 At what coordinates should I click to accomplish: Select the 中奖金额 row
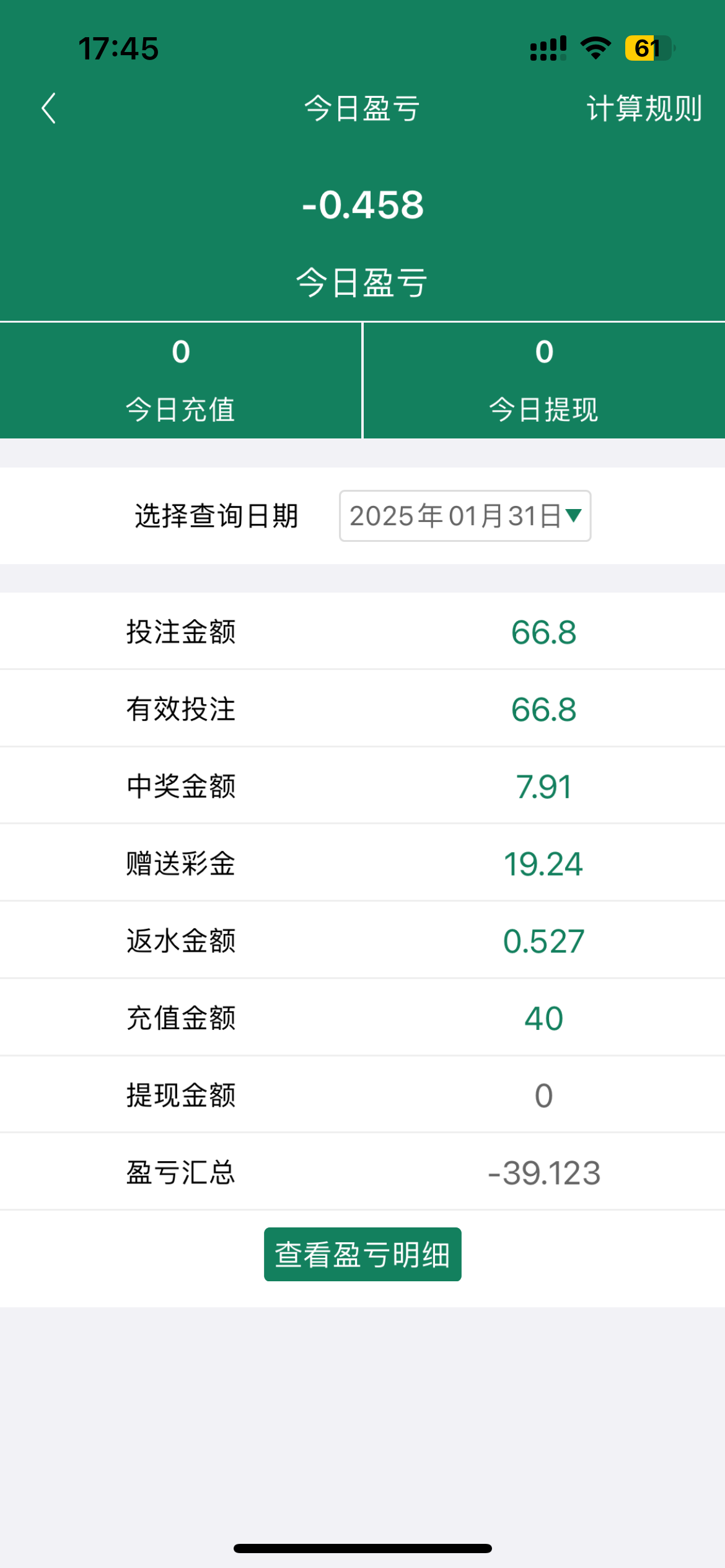pos(362,786)
